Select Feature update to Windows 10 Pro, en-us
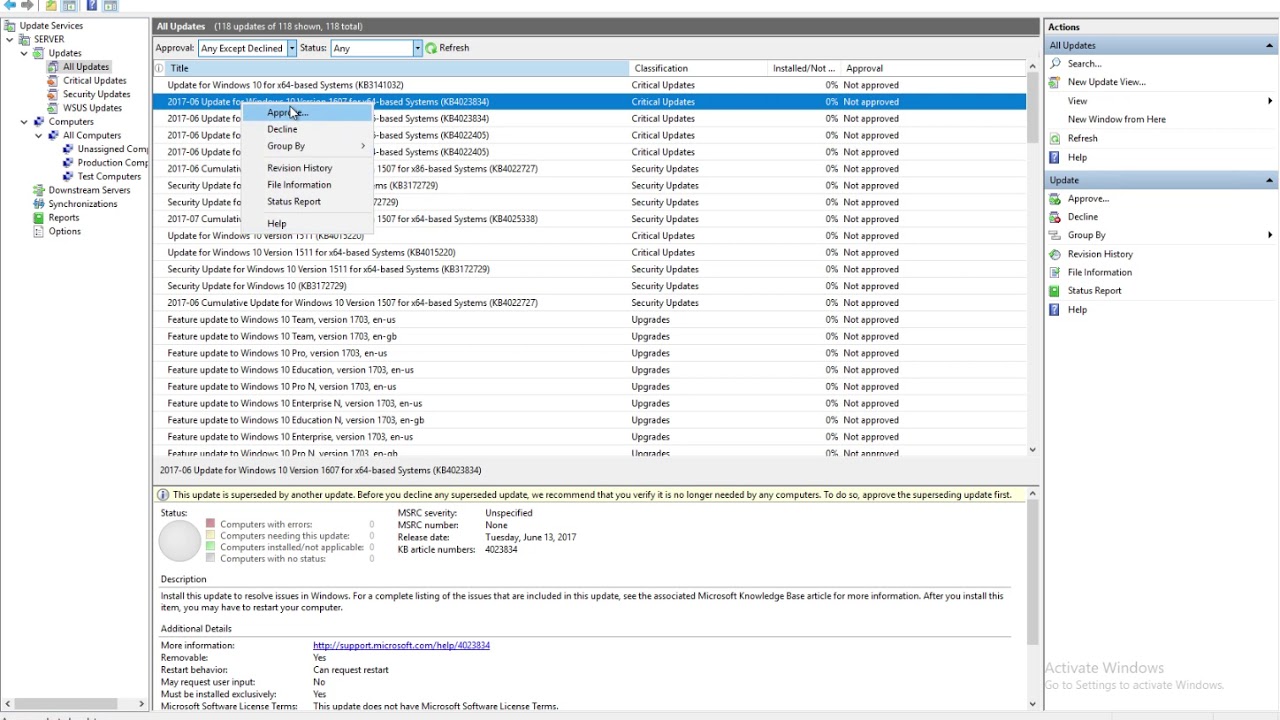The height and width of the screenshot is (720, 1280). tap(589, 353)
